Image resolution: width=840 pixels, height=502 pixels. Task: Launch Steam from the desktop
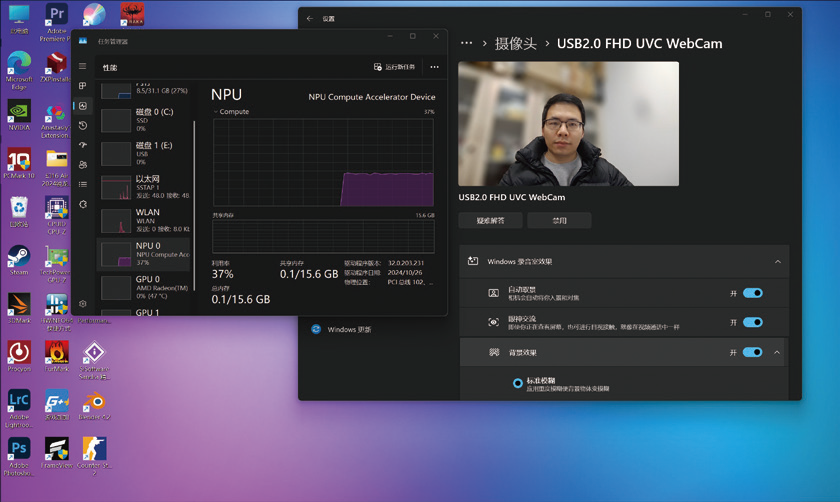click(x=19, y=260)
